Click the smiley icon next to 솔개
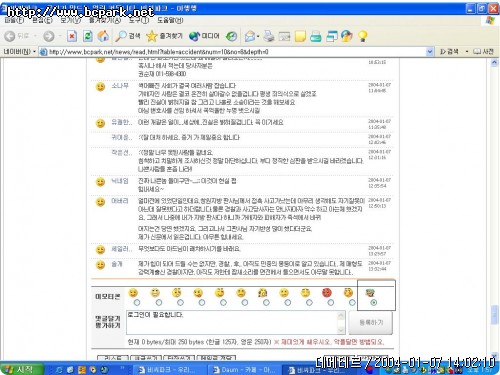This screenshot has width=500, height=375. [x=100, y=265]
